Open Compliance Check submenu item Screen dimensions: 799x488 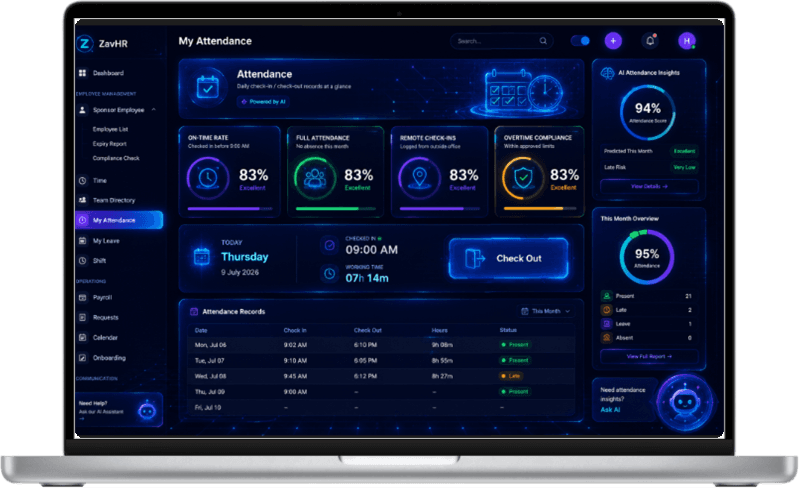click(116, 158)
